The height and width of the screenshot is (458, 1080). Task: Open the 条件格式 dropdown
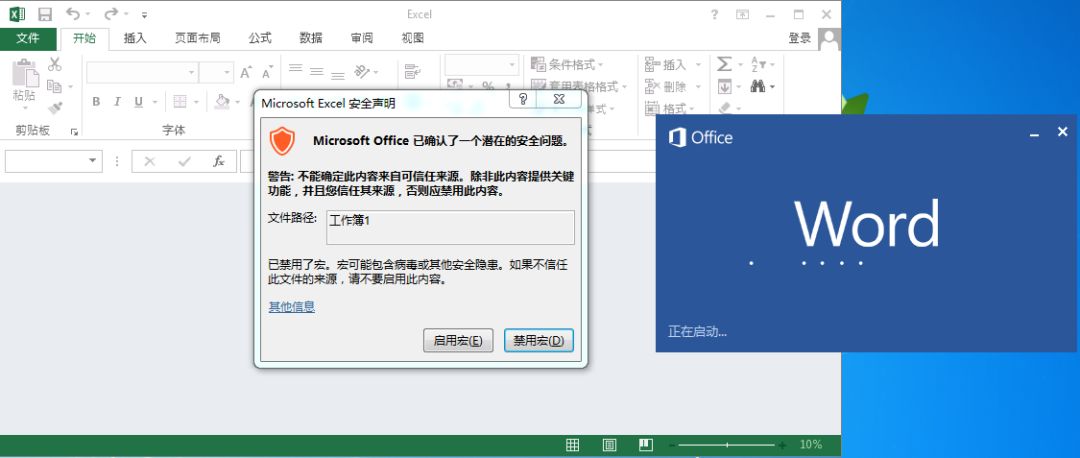pos(567,65)
